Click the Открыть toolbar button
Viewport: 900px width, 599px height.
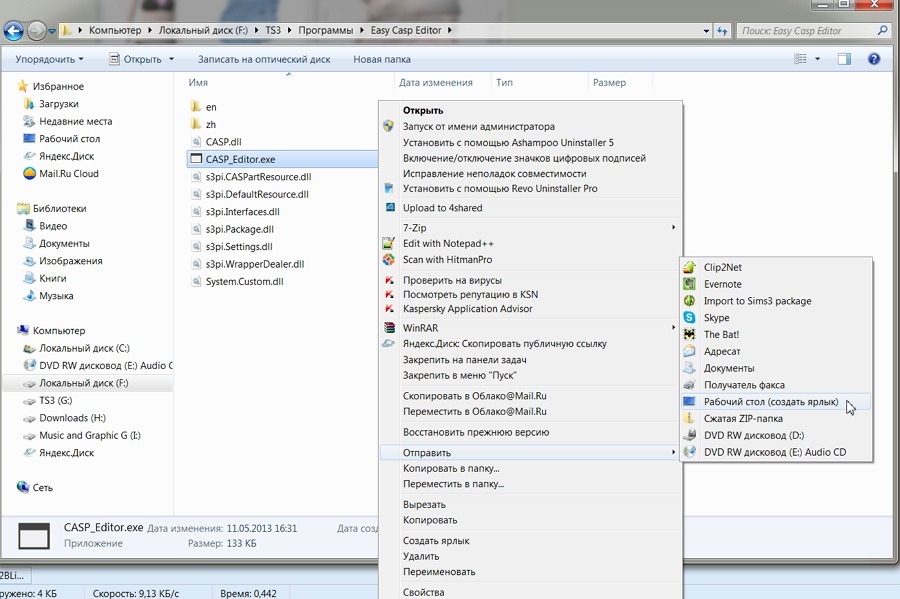135,59
